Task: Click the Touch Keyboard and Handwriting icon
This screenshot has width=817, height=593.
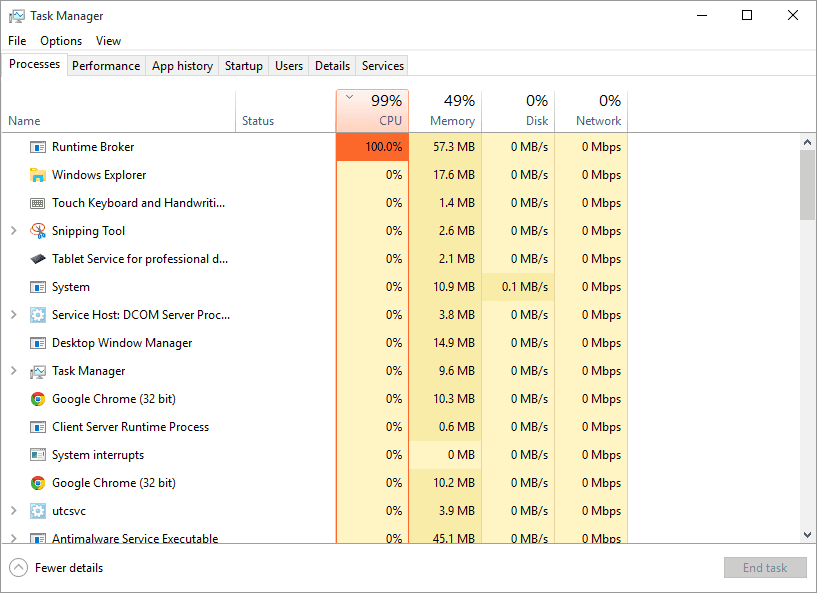Action: click(38, 202)
